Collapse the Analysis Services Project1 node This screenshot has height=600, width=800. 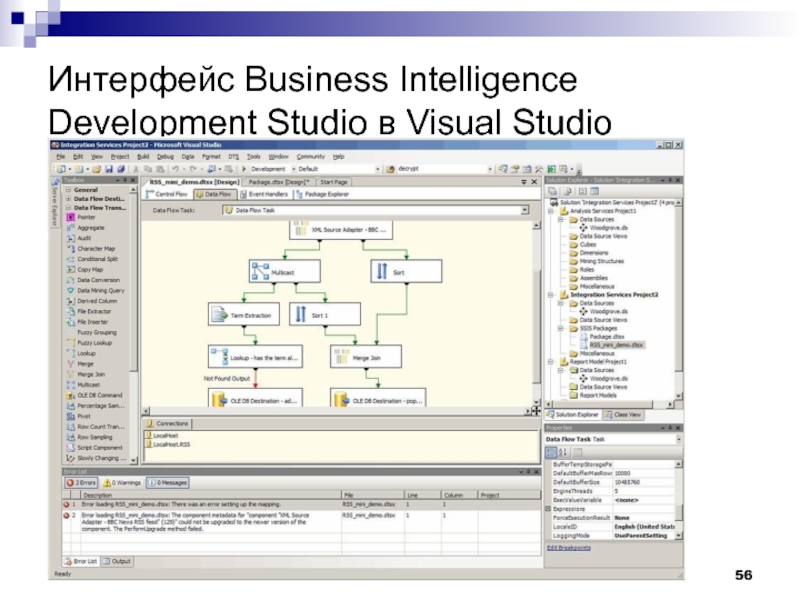point(551,211)
